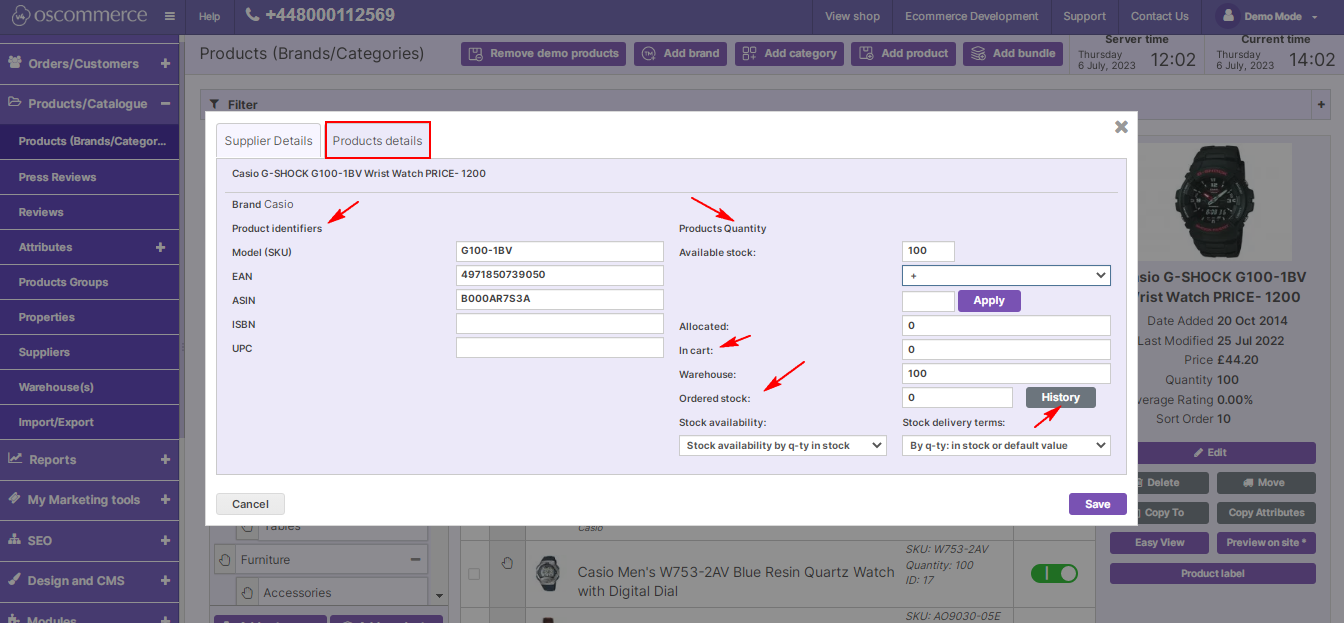Expand the Attributes submenu plus
The height and width of the screenshot is (623, 1344).
coord(160,247)
